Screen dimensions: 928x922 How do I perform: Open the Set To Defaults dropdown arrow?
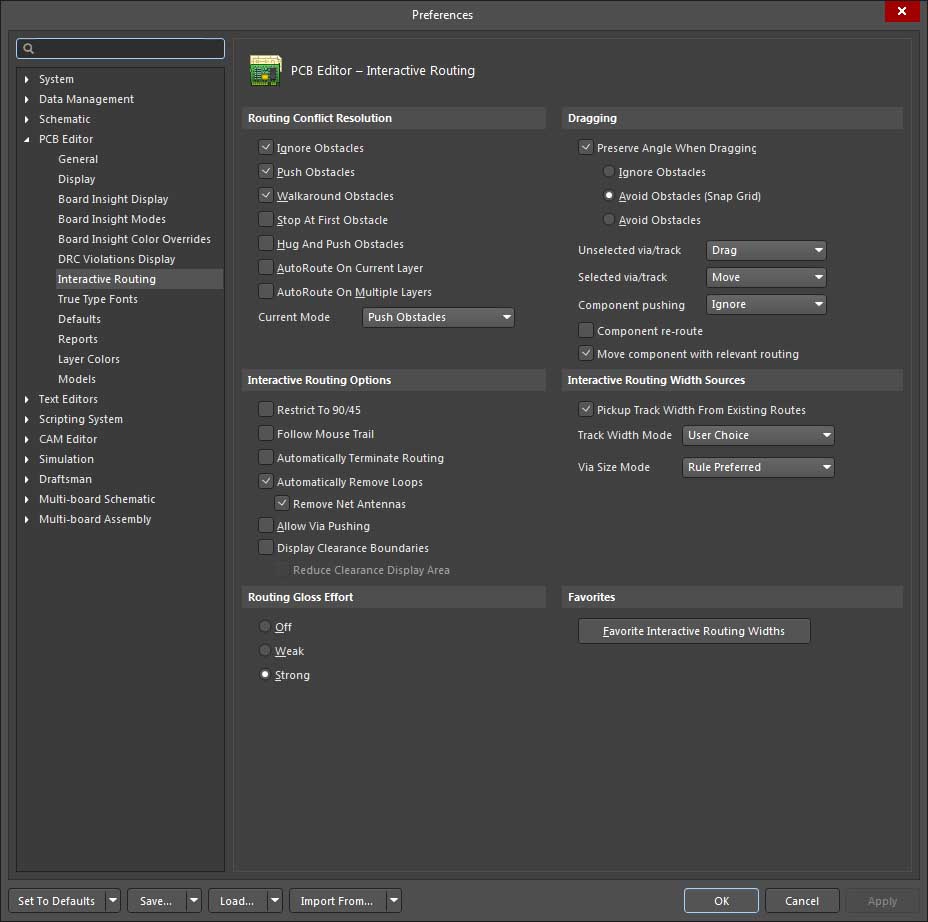pyautogui.click(x=112, y=901)
